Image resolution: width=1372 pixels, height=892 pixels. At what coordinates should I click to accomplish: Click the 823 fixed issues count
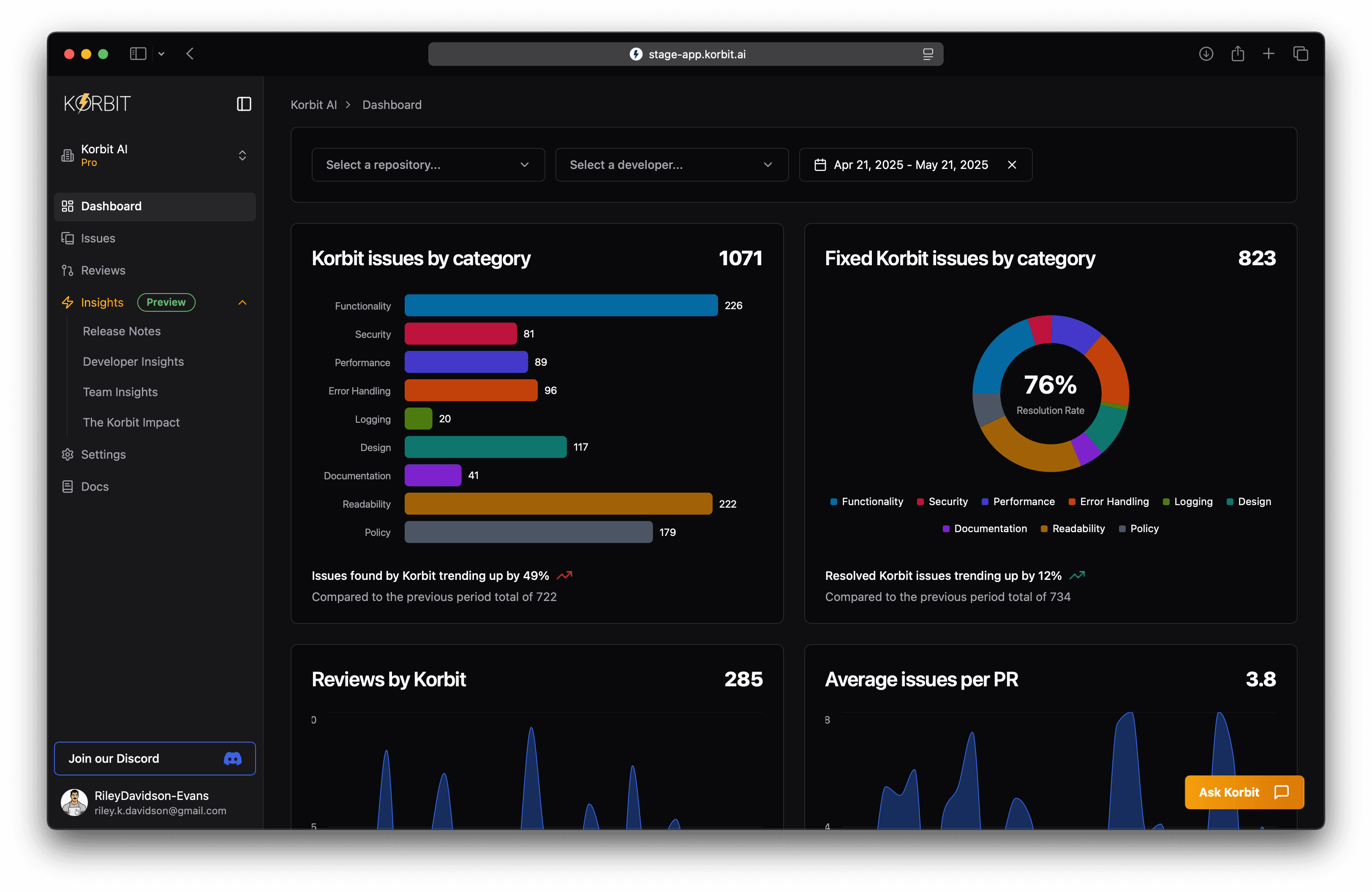point(1257,258)
